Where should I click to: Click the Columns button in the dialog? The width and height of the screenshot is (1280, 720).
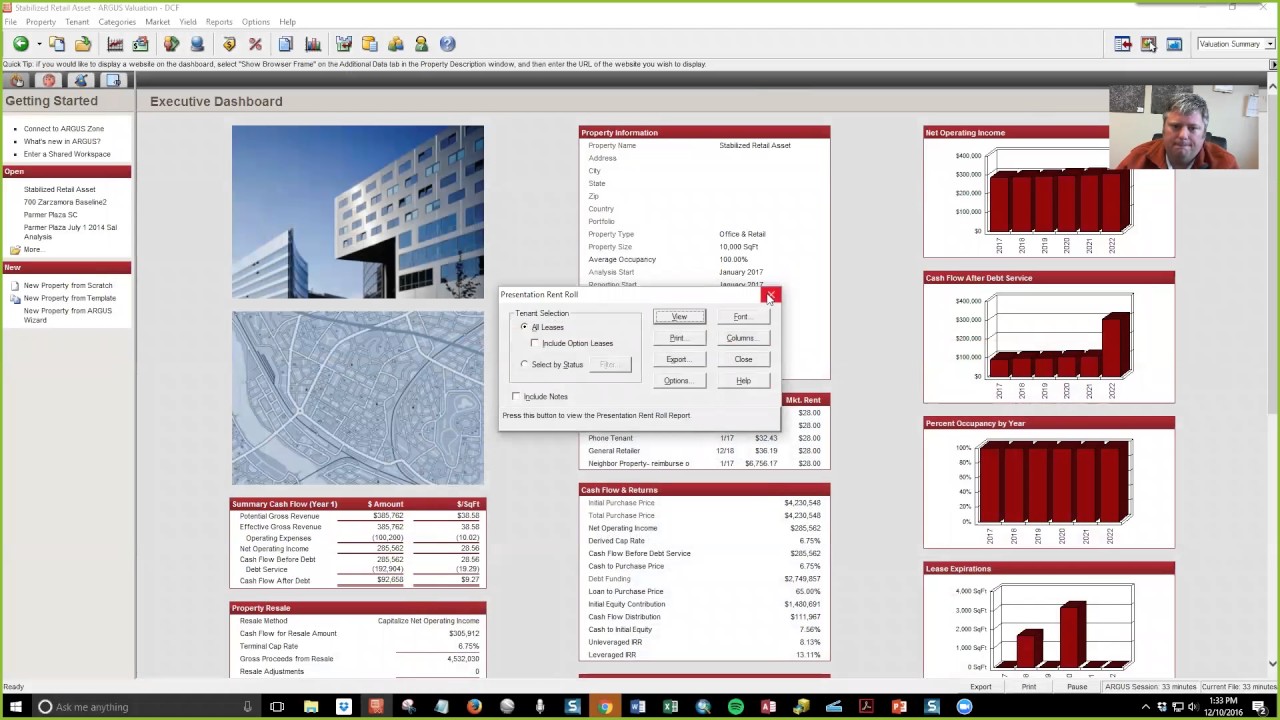pyautogui.click(x=743, y=338)
